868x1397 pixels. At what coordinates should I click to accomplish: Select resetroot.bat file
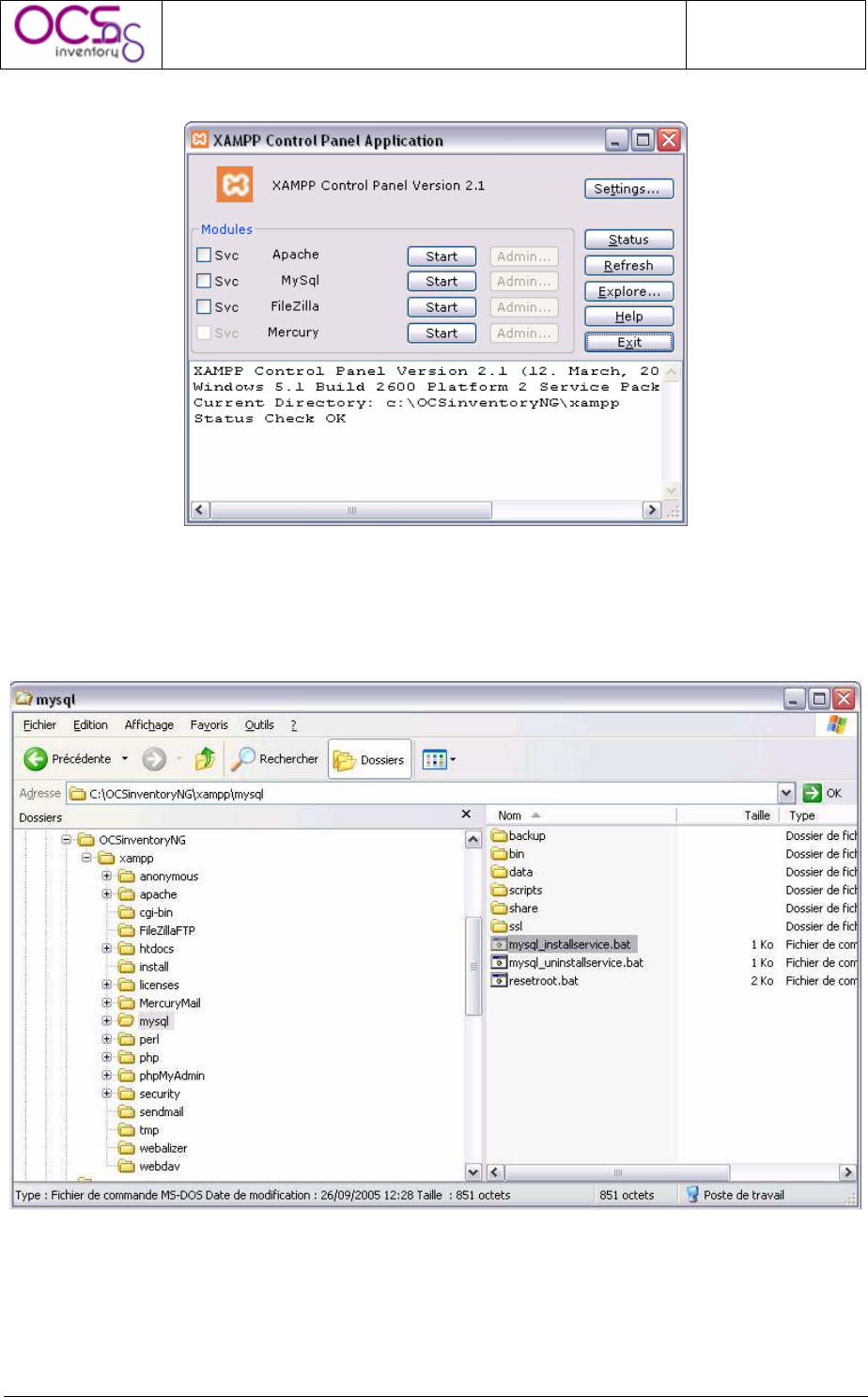536,981
